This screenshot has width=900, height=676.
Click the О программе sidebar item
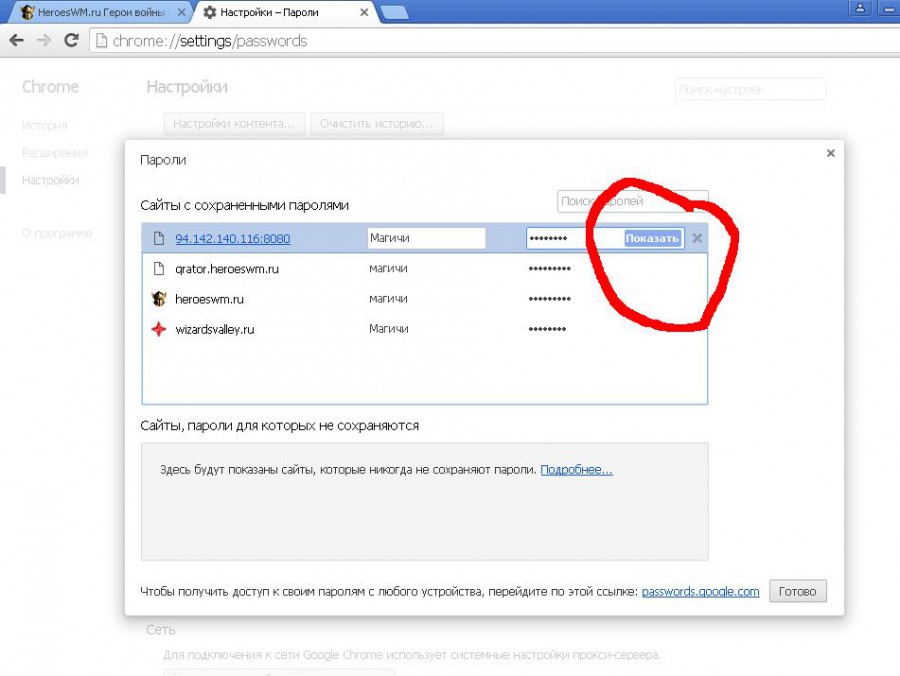pyautogui.click(x=57, y=233)
